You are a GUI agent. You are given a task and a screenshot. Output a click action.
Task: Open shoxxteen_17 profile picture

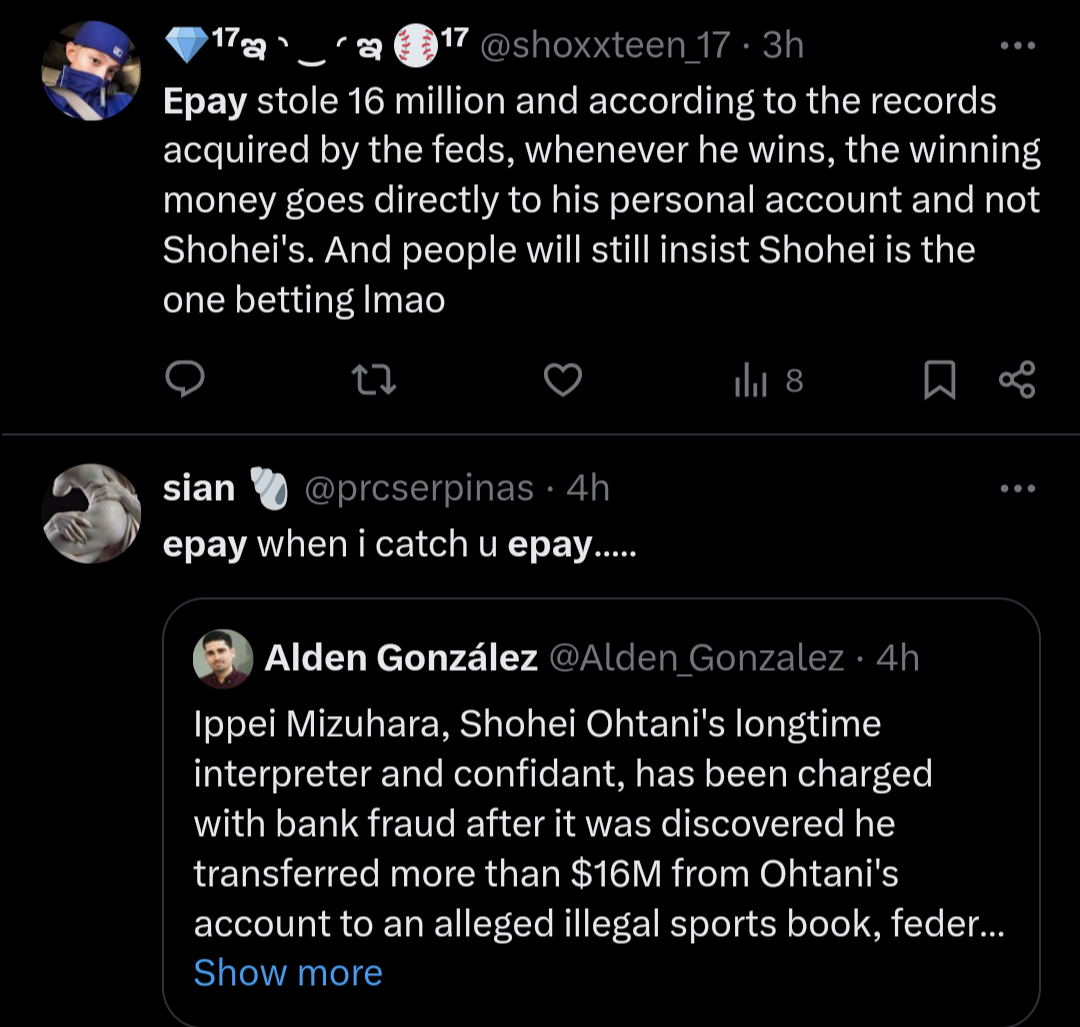[x=91, y=71]
